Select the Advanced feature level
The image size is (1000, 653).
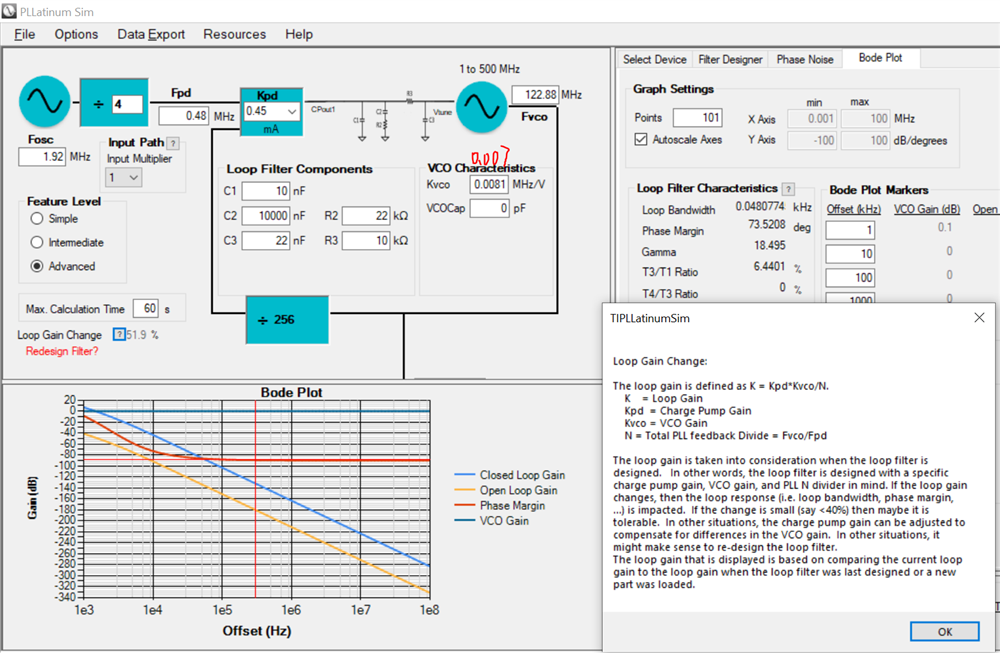(x=37, y=266)
